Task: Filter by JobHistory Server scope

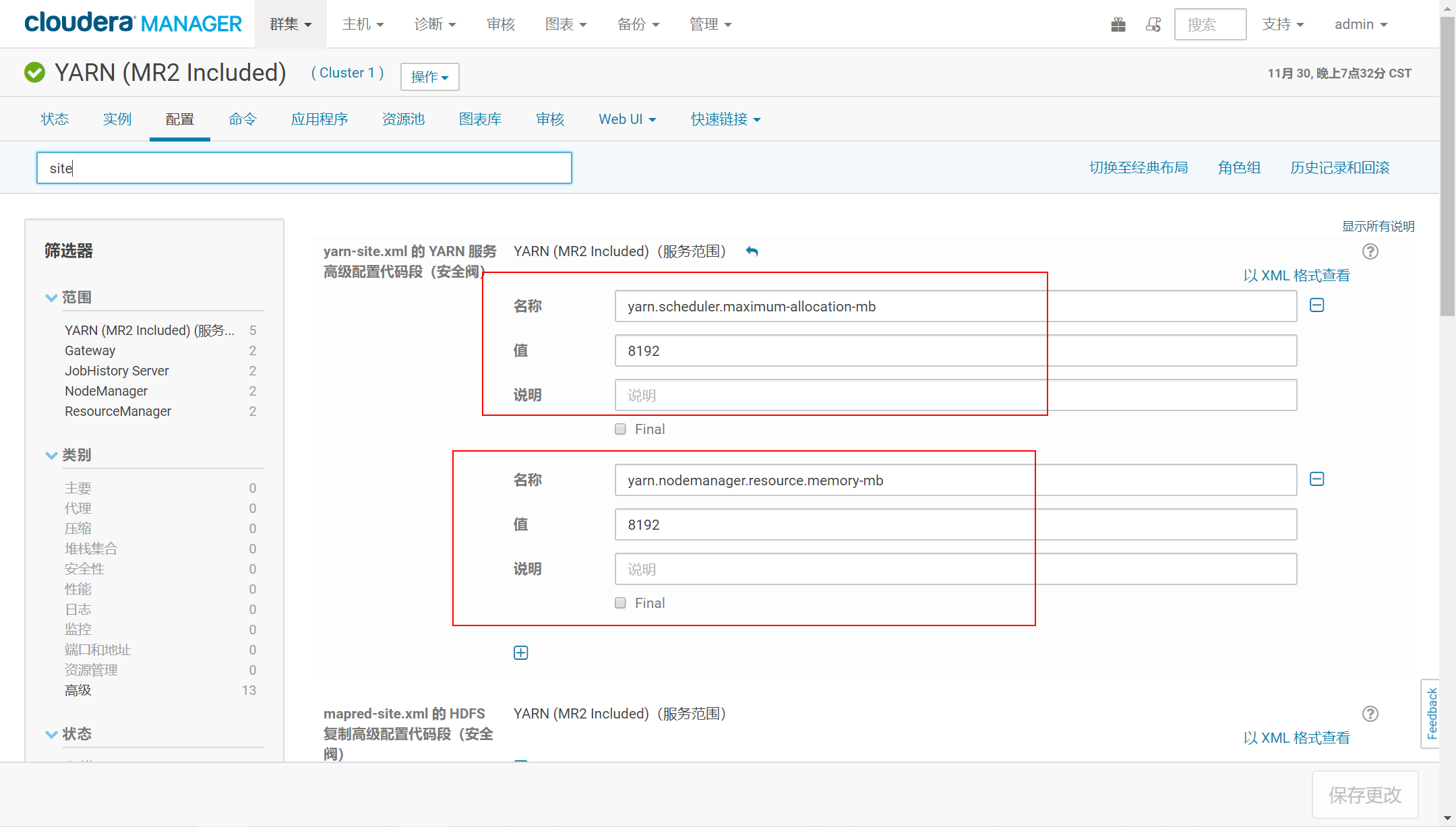Action: point(117,371)
